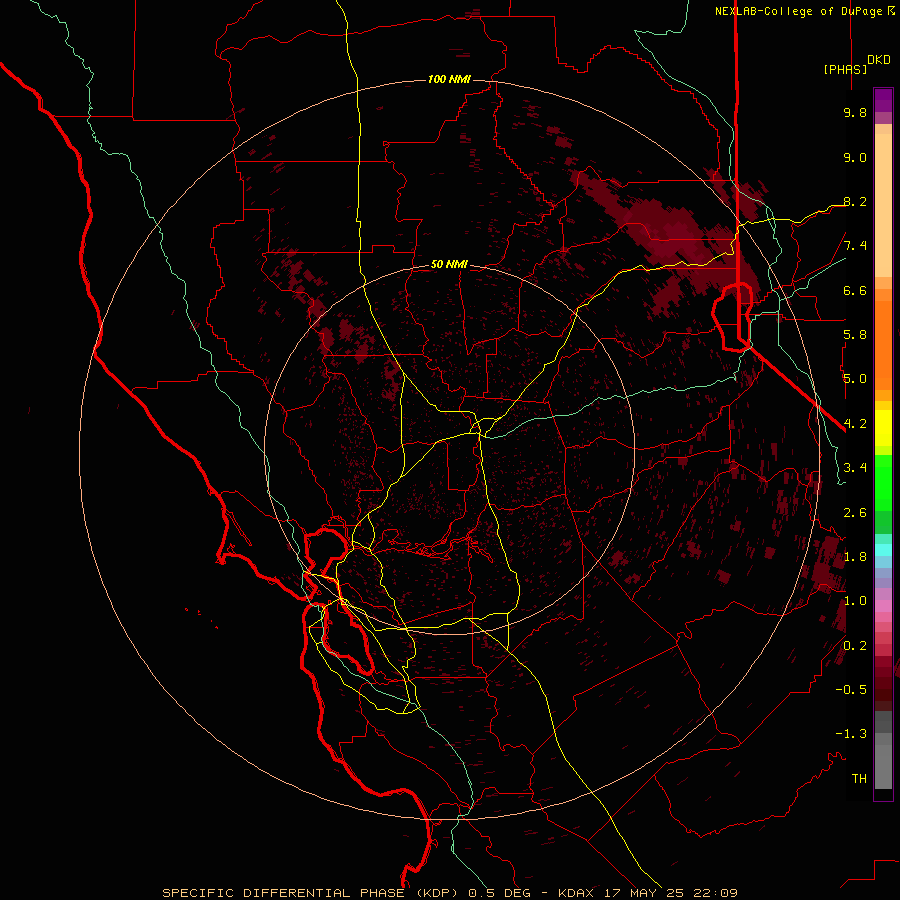Click the 3.4 value on the color scale
Image resolution: width=900 pixels, height=900 pixels.
[855, 468]
